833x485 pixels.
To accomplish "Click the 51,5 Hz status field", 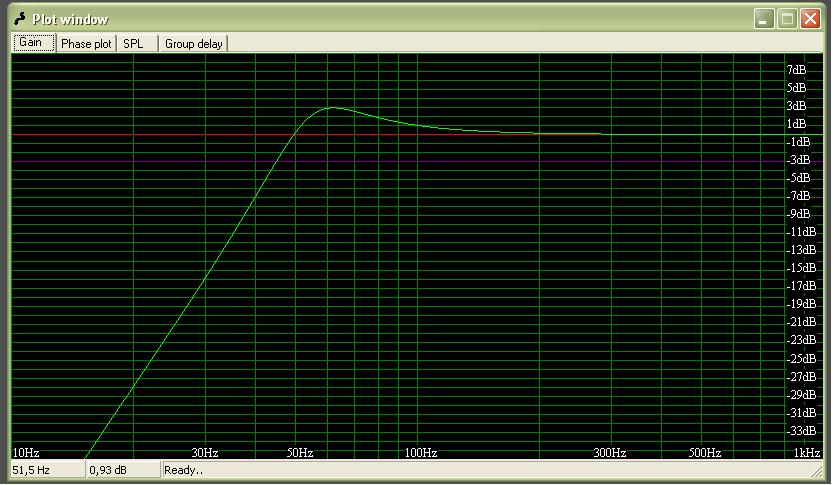I will (48, 470).
